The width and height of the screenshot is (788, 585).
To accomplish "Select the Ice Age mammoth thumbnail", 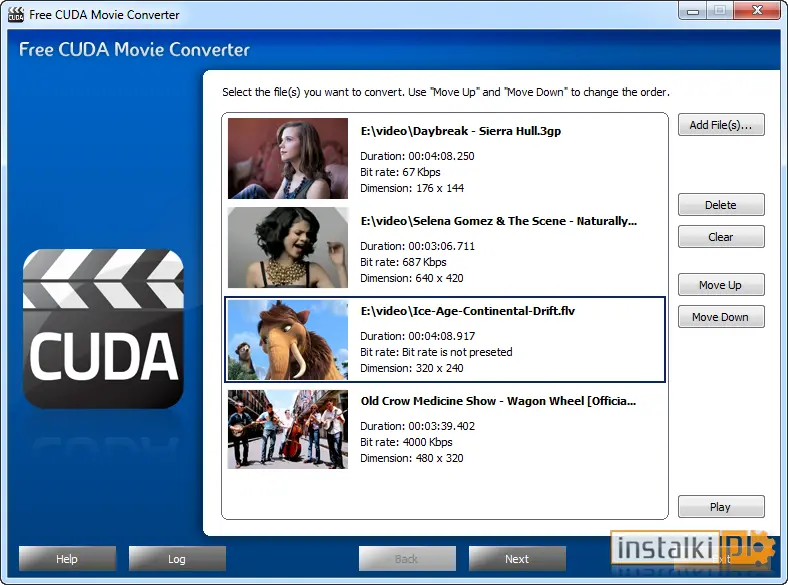I will click(287, 340).
